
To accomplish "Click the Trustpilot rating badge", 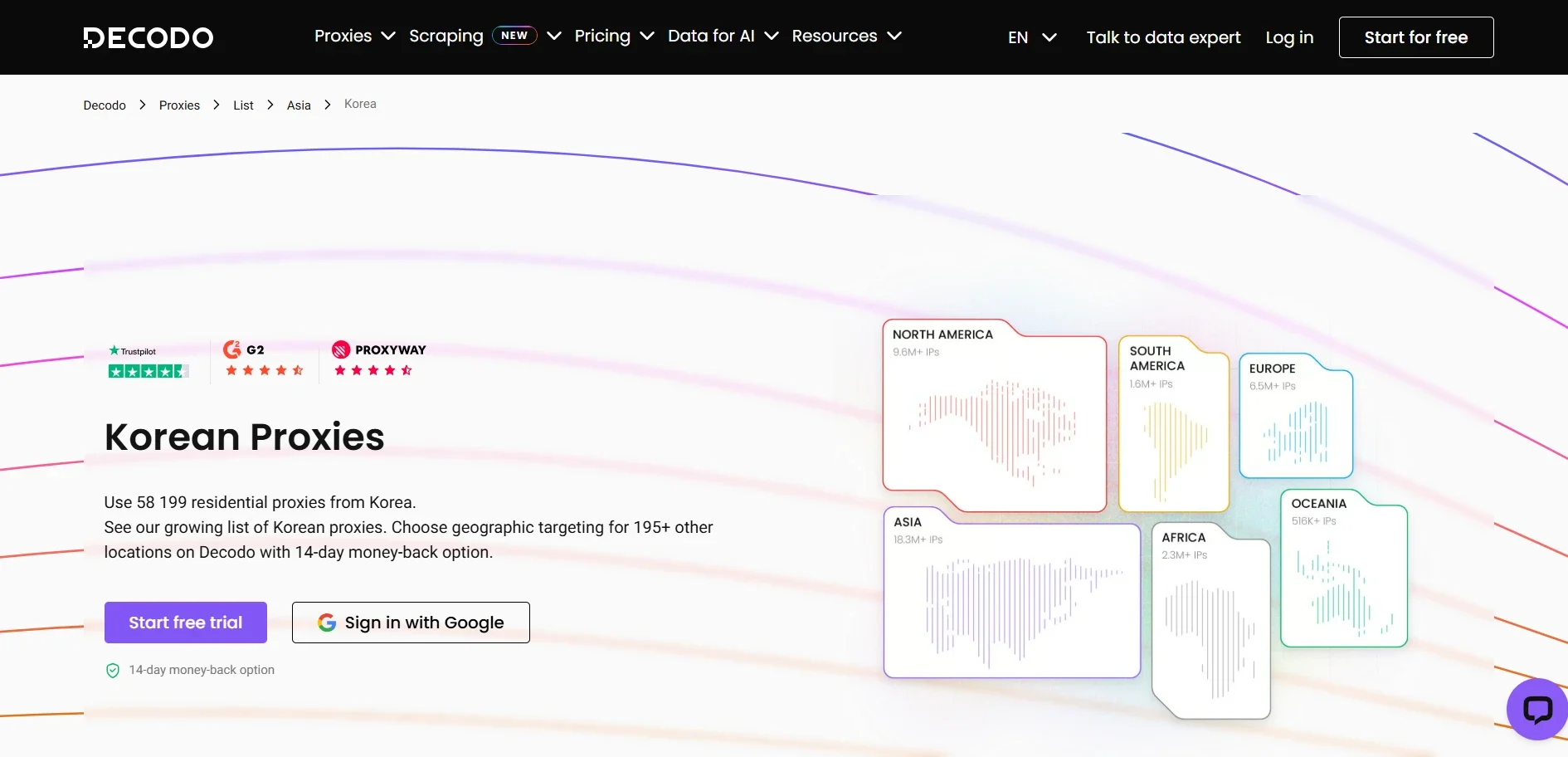I will [149, 362].
